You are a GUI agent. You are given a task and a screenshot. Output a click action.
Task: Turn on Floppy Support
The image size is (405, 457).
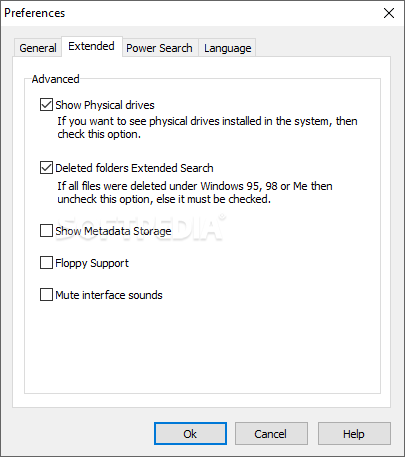(x=46, y=263)
